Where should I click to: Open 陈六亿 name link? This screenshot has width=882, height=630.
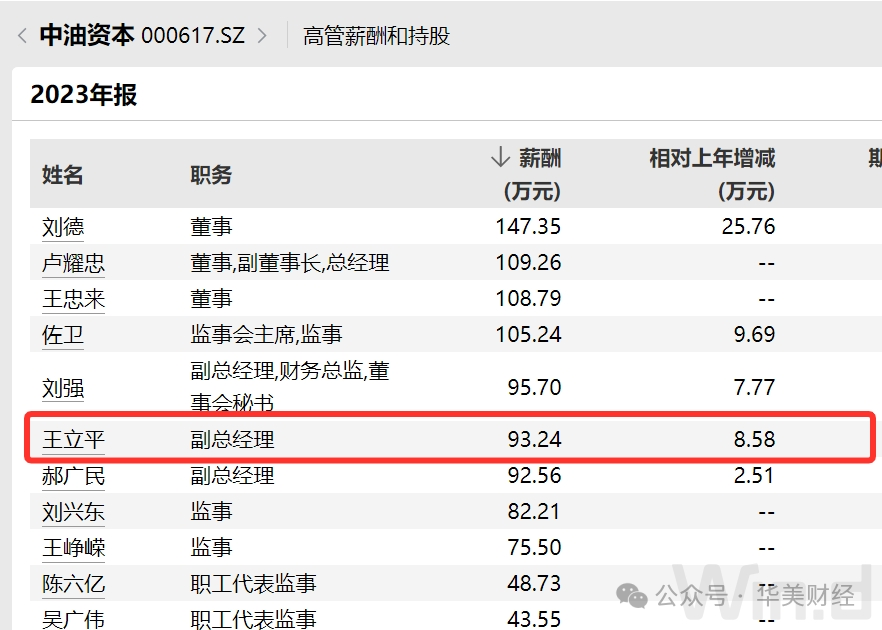pyautogui.click(x=73, y=584)
